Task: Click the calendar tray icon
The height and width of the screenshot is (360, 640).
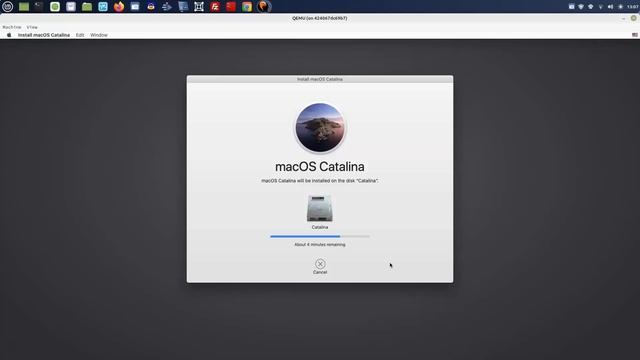Action: tap(571, 7)
